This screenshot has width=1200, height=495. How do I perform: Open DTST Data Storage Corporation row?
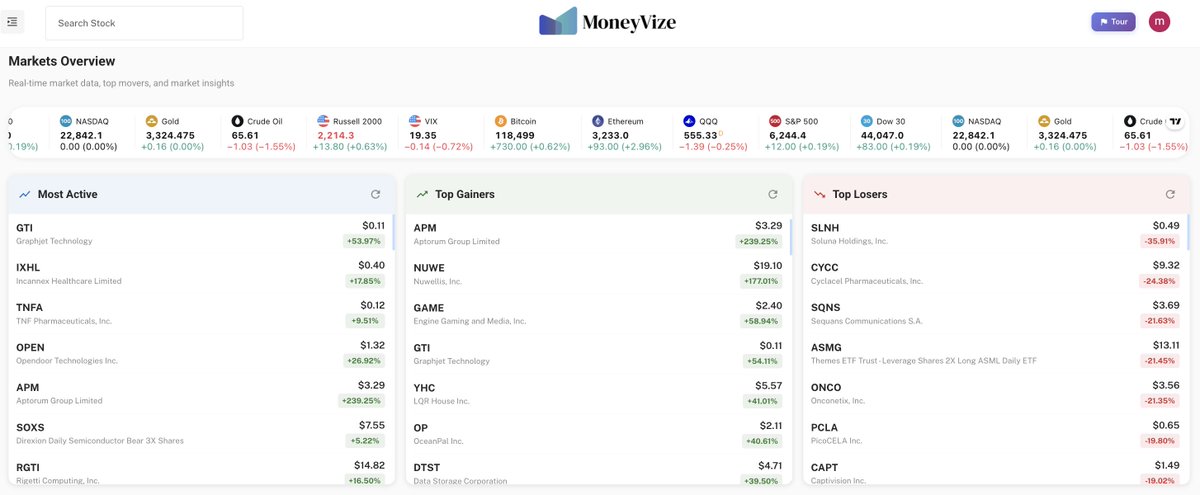click(598, 471)
